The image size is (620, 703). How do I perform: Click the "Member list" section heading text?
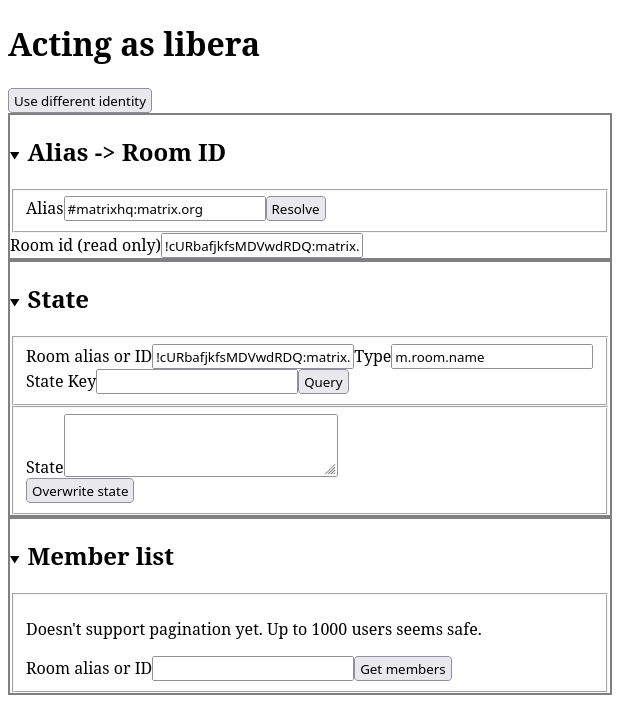(101, 557)
